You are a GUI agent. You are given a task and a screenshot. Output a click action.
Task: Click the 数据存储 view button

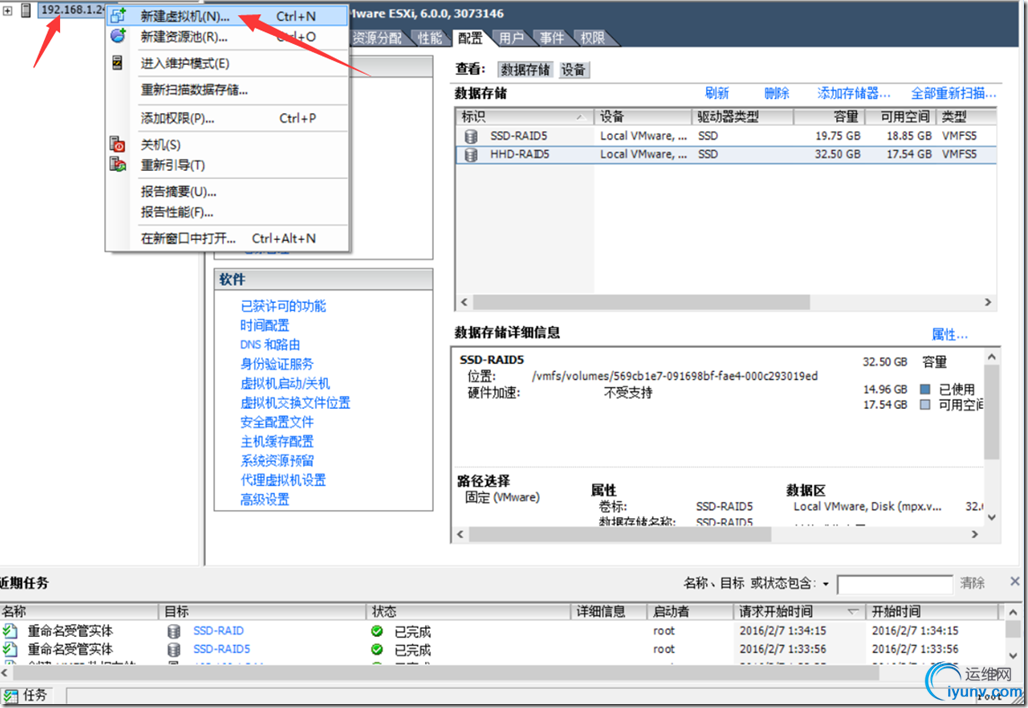point(526,69)
